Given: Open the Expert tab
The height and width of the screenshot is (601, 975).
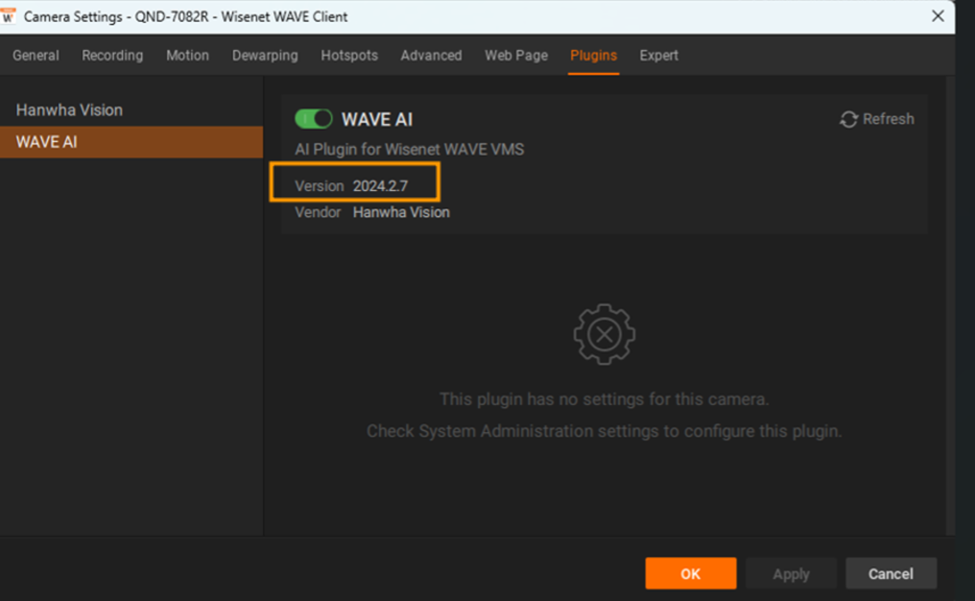Looking at the screenshot, I should click(658, 55).
